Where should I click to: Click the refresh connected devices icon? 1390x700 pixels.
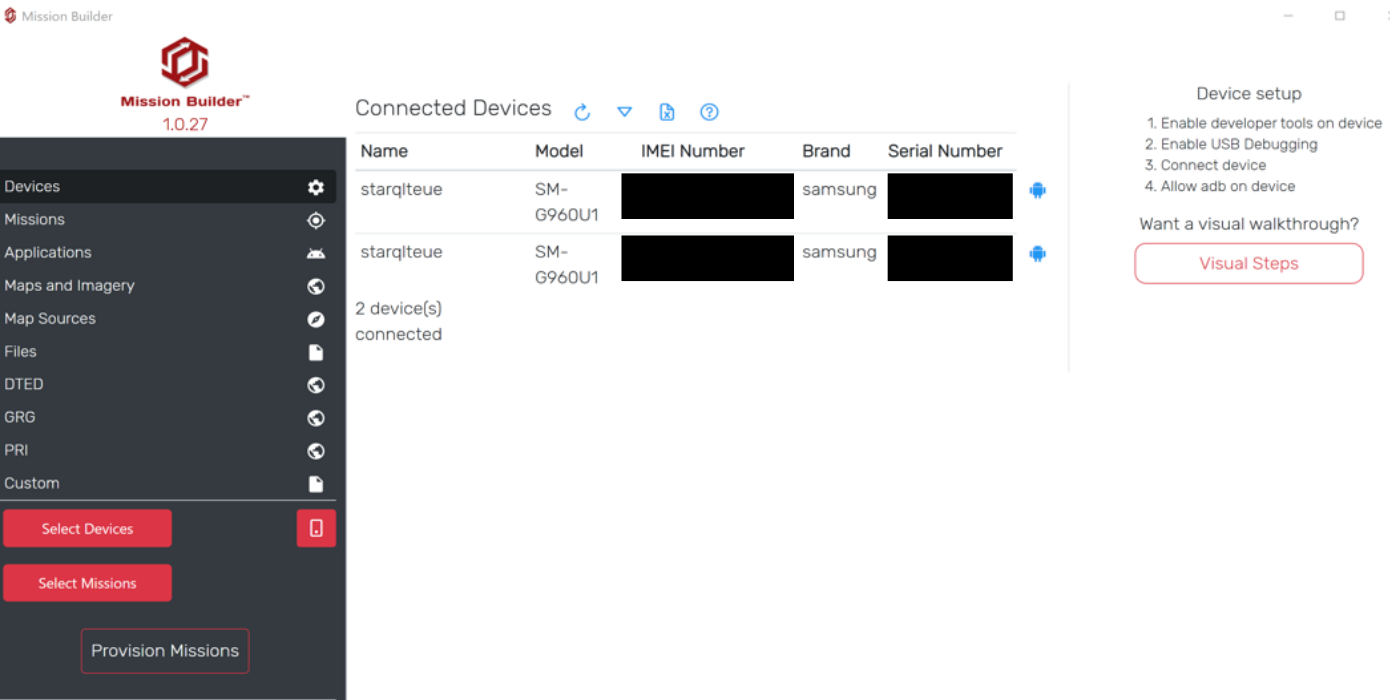(x=582, y=112)
